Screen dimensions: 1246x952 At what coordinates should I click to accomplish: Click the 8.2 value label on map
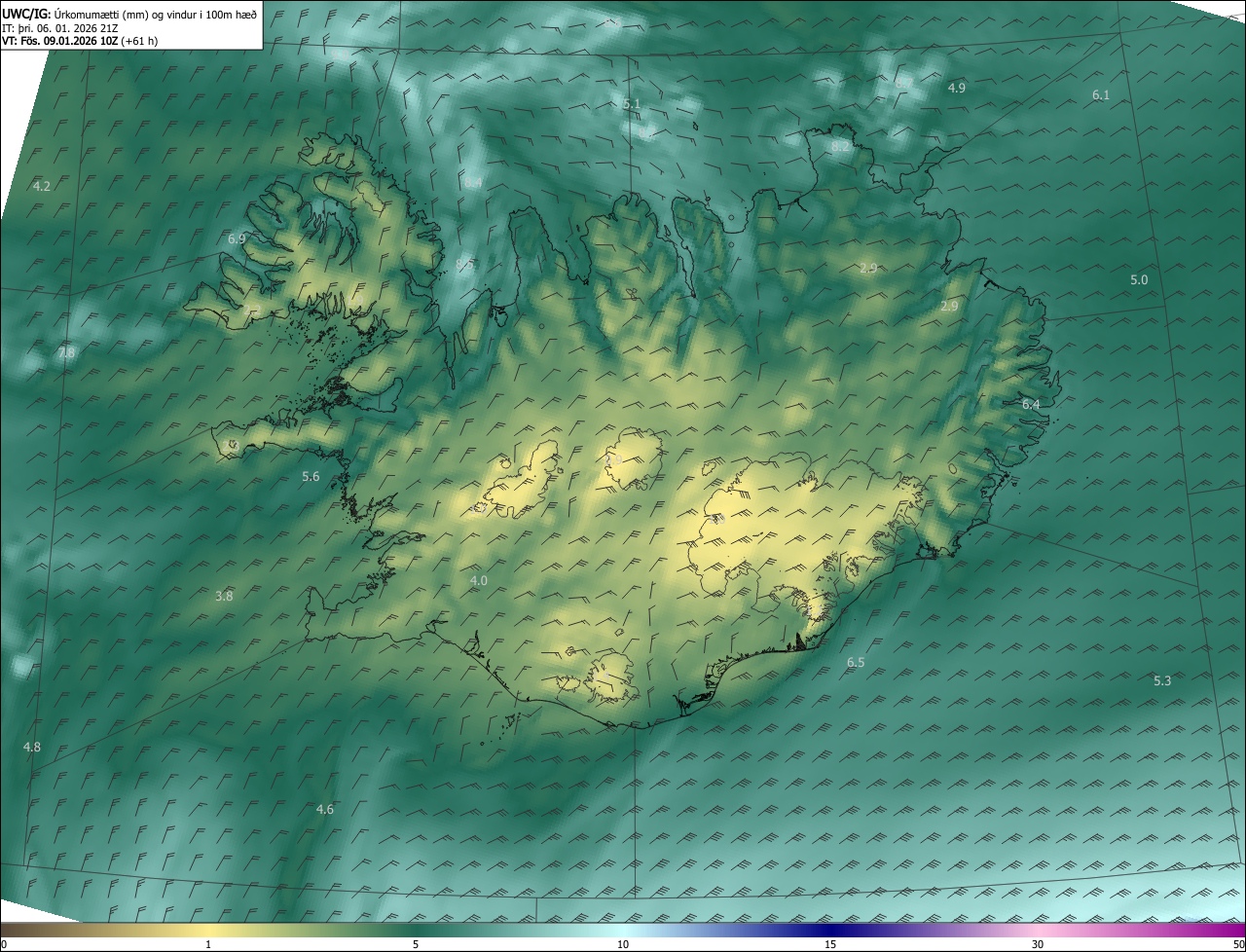tap(840, 146)
